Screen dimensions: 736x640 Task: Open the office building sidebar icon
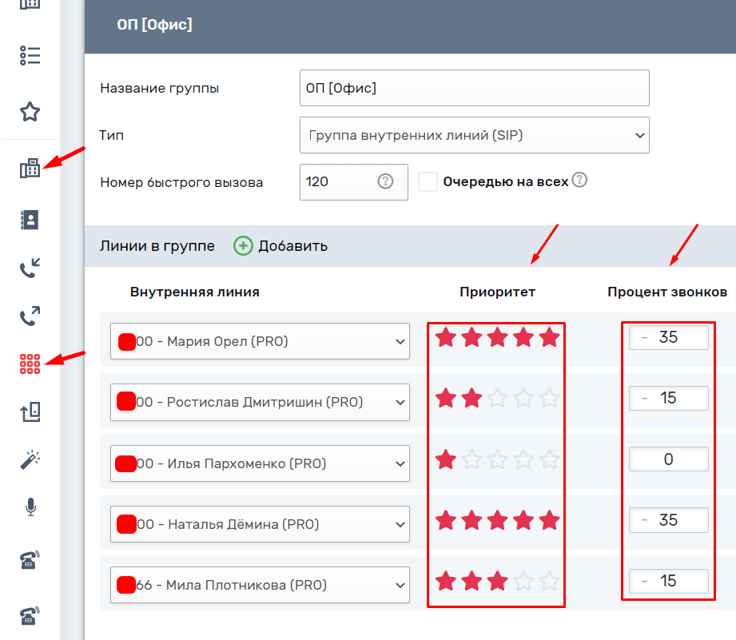(30, 168)
